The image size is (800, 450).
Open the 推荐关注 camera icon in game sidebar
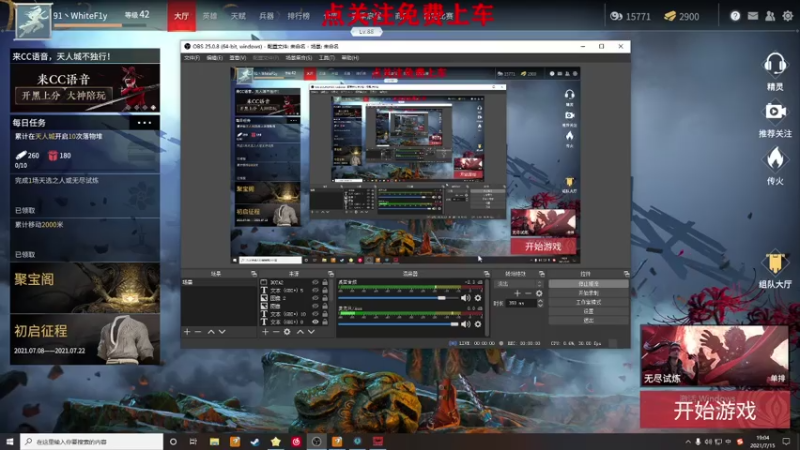point(775,112)
